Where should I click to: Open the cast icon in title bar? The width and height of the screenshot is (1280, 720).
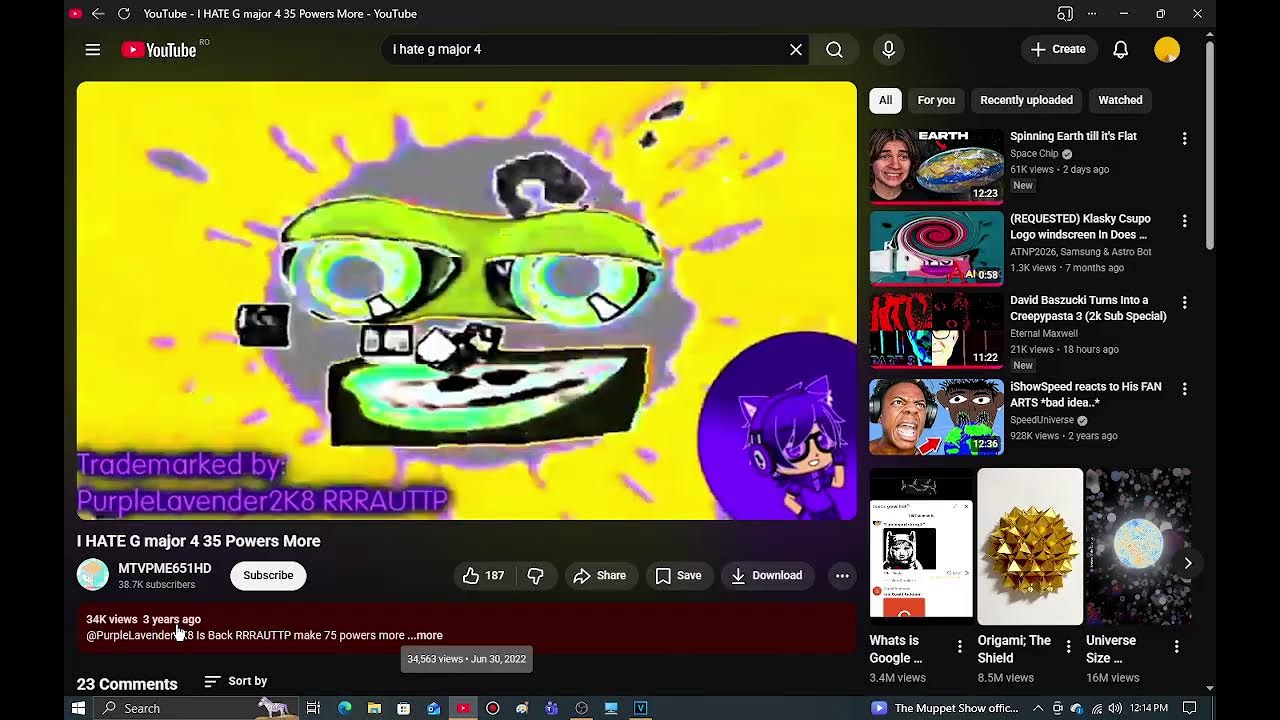click(x=1065, y=14)
